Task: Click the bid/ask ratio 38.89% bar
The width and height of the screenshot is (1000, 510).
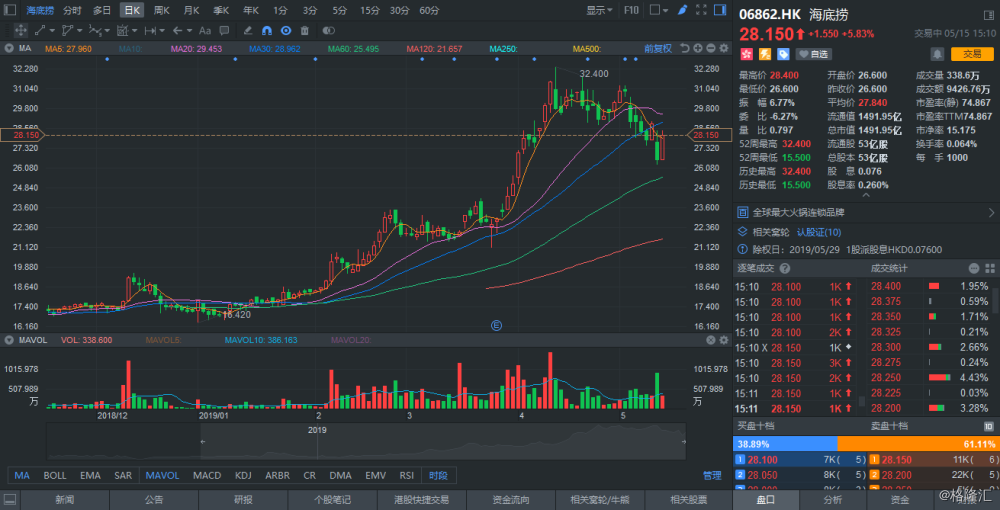Action: point(785,444)
